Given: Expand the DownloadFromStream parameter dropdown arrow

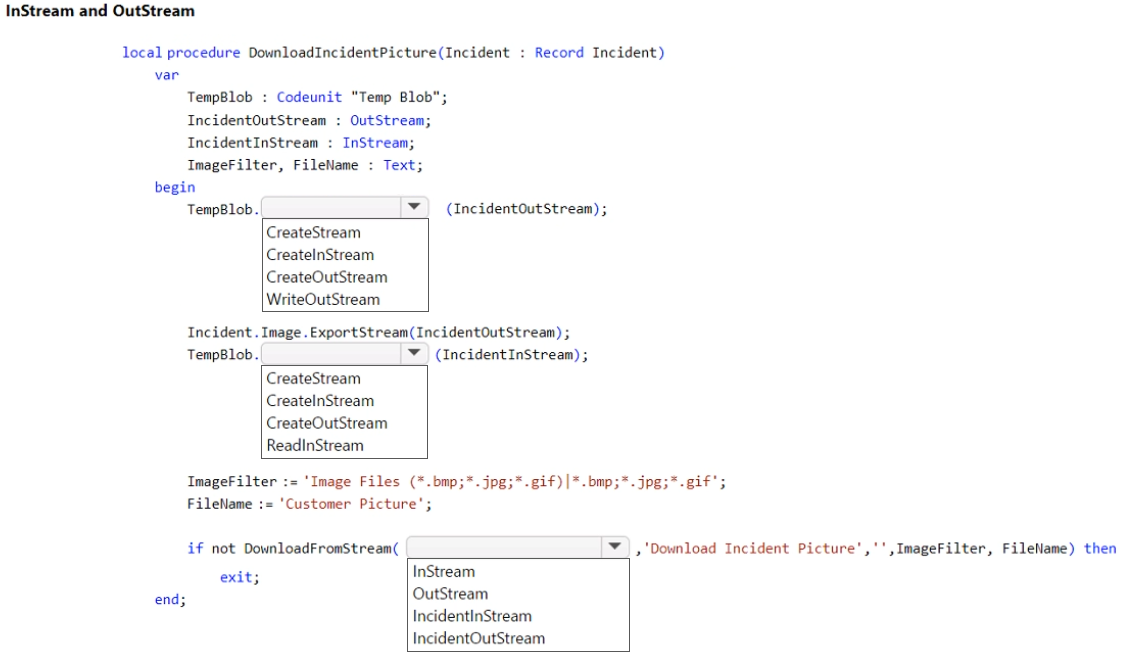Looking at the screenshot, I should coord(614,547).
